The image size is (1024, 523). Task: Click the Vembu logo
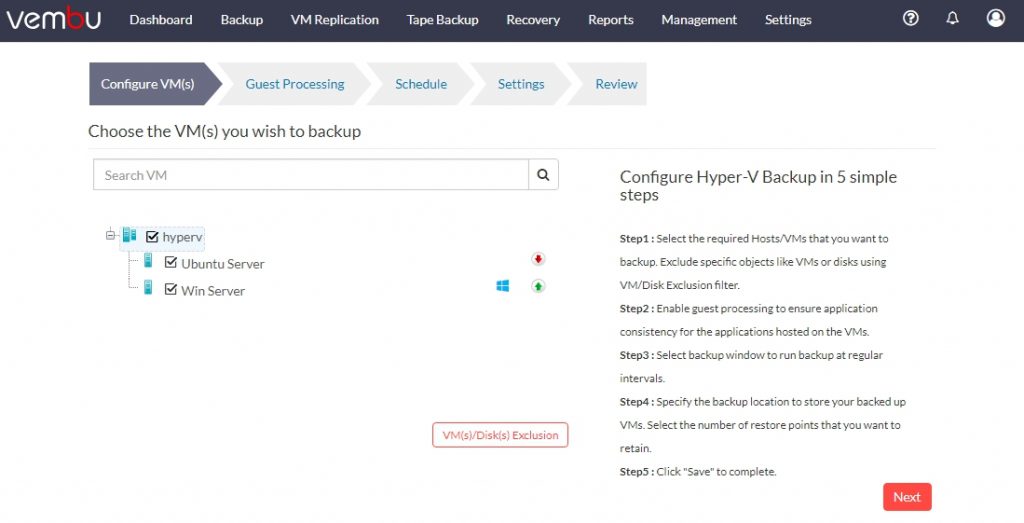54,18
